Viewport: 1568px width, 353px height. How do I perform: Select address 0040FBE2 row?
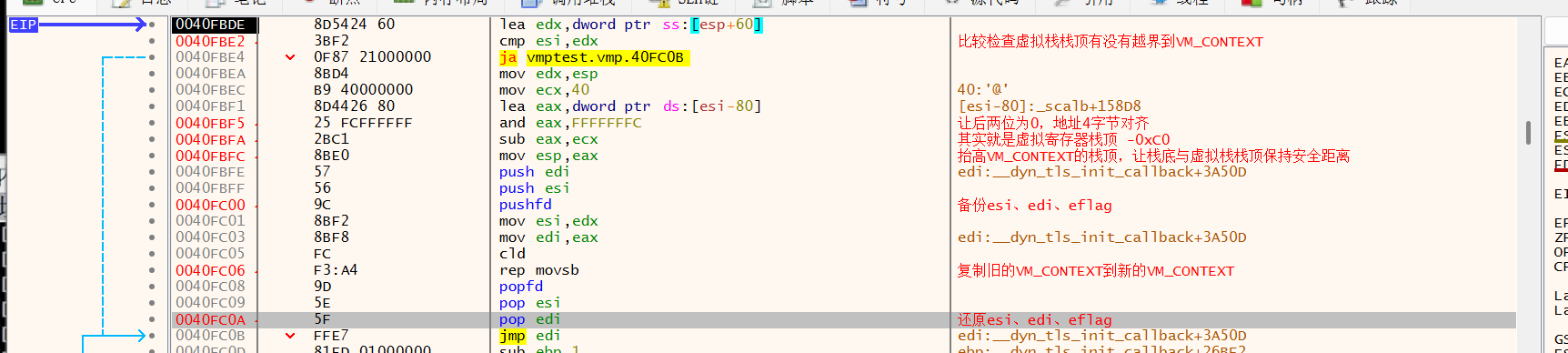[x=210, y=41]
